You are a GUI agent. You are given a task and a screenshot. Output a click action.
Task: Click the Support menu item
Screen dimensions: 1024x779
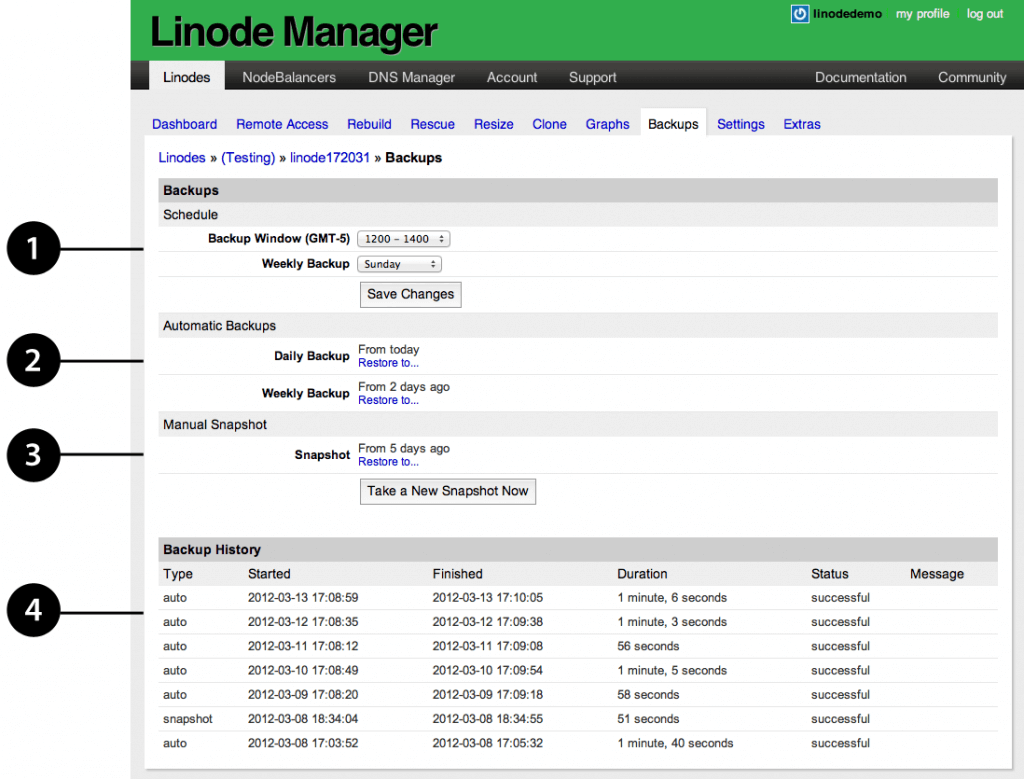[592, 77]
